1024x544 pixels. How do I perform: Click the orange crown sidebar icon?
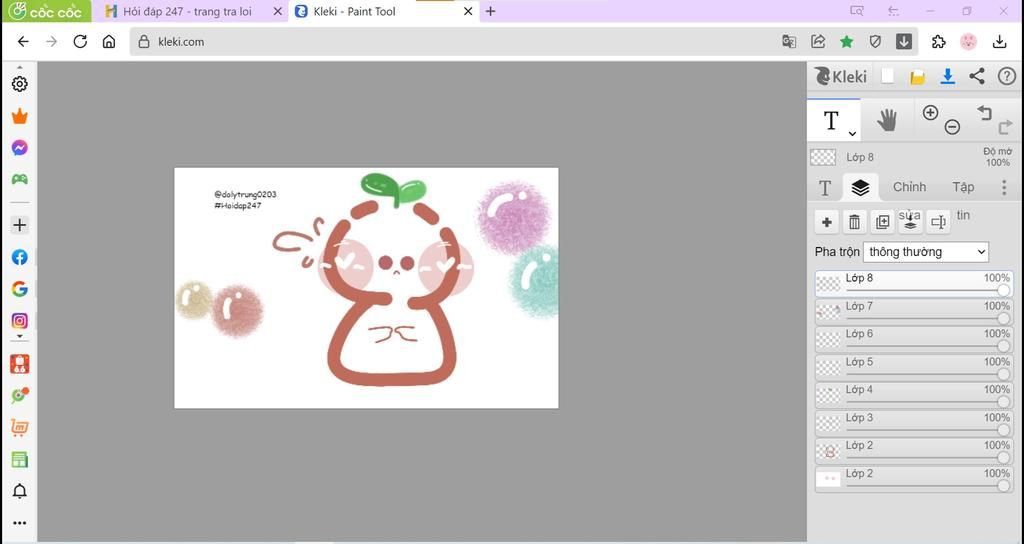20,116
